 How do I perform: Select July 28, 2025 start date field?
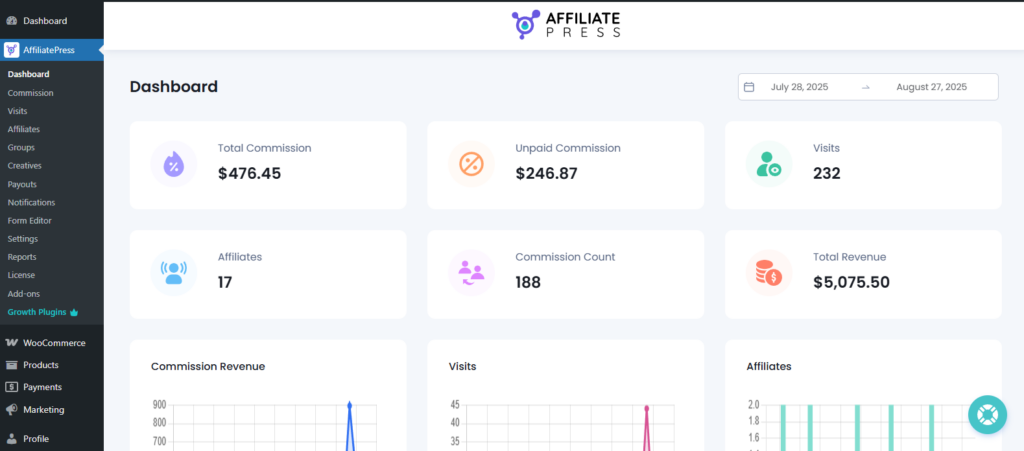800,87
